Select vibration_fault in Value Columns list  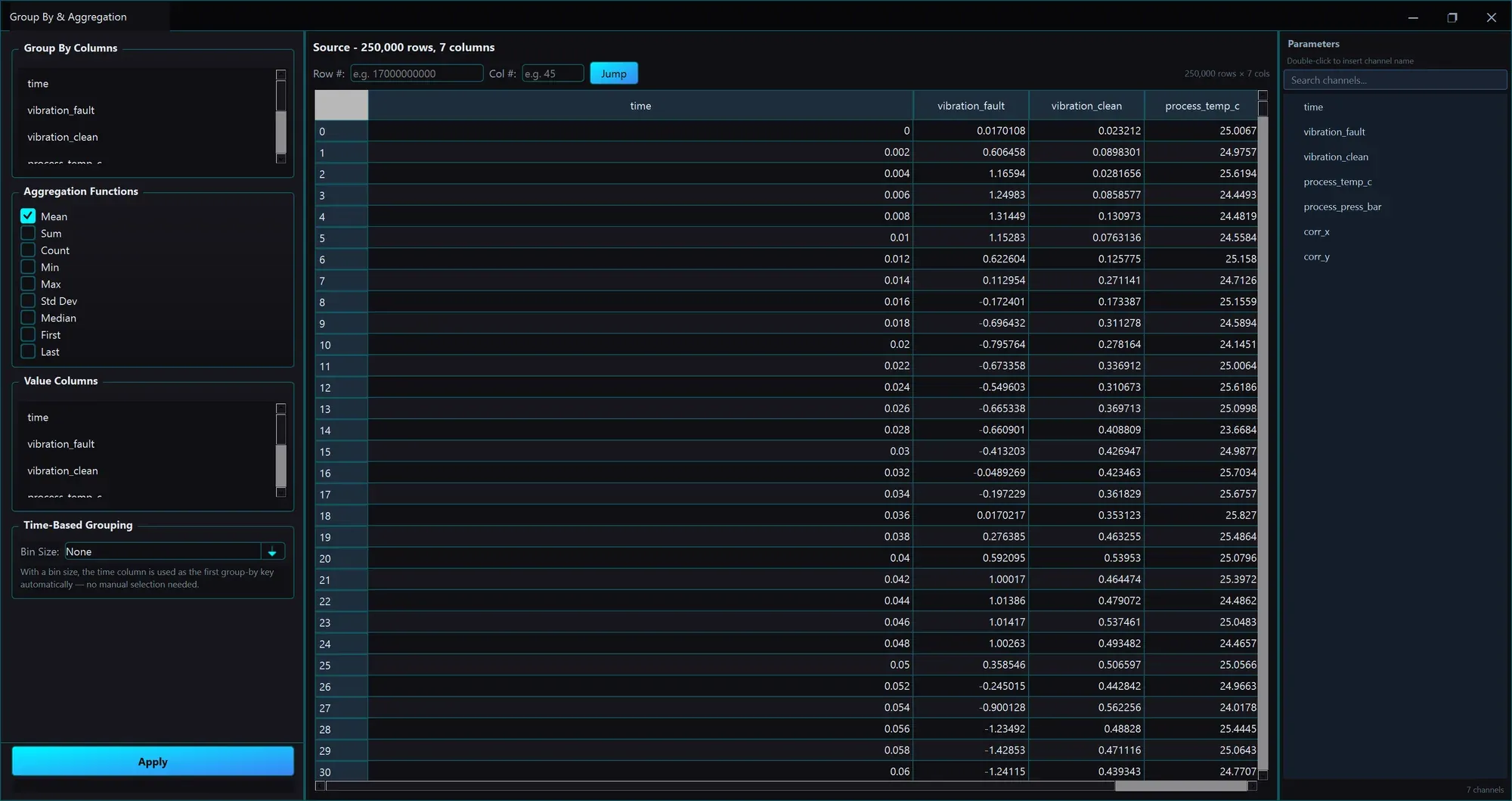[x=146, y=444]
